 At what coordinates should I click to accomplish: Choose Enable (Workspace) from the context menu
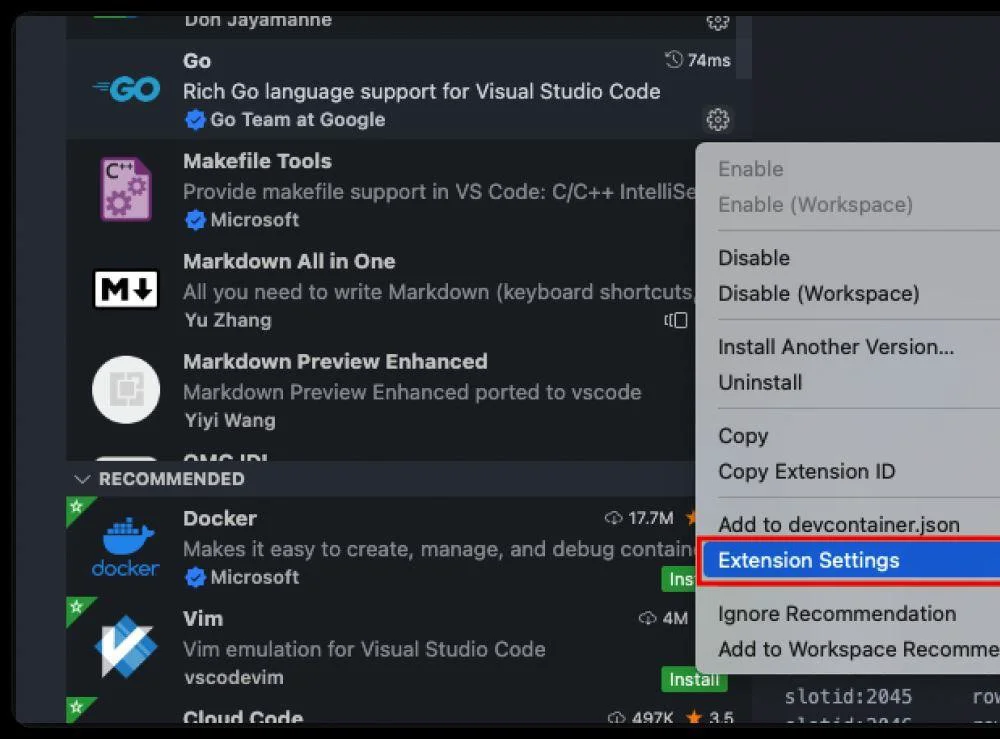point(815,205)
